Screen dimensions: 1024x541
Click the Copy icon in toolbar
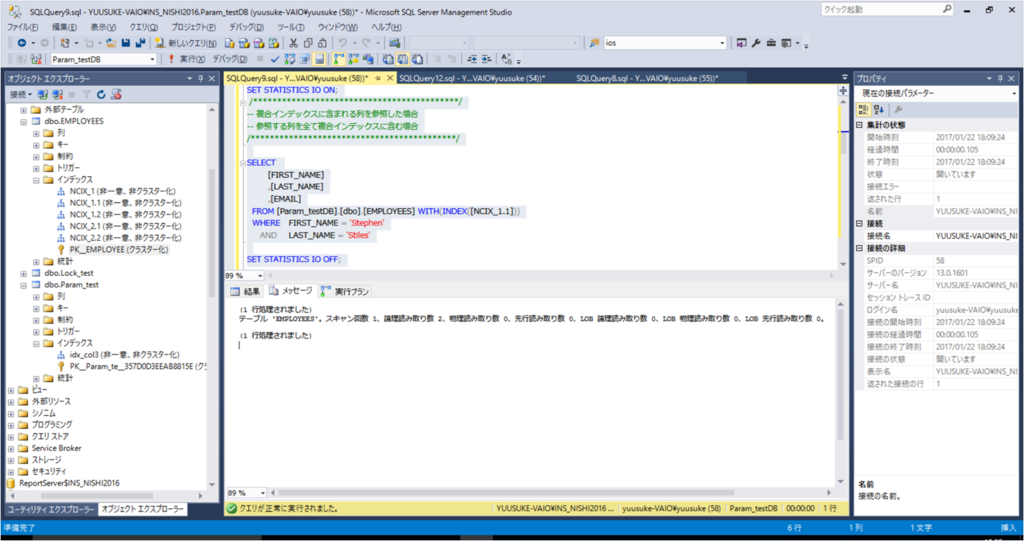point(308,42)
